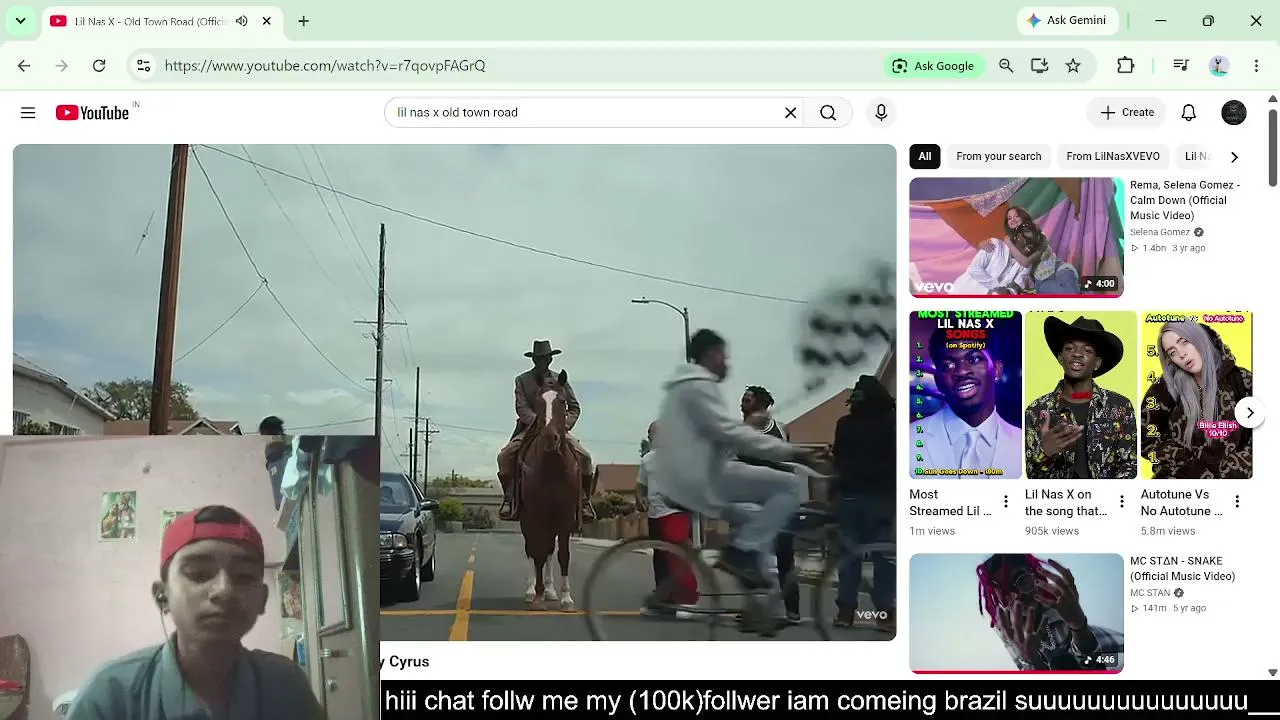1280x720 pixels.
Task: Clear the YouTube search box text
Action: click(790, 113)
